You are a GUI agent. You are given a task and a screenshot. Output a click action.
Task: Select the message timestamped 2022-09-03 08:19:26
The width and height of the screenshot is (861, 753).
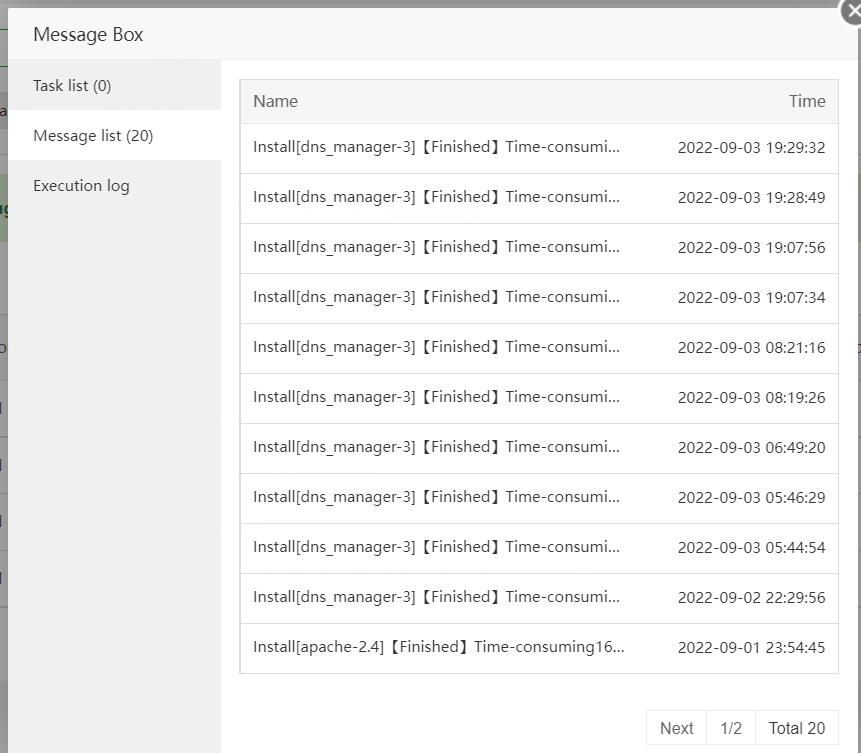437,398
